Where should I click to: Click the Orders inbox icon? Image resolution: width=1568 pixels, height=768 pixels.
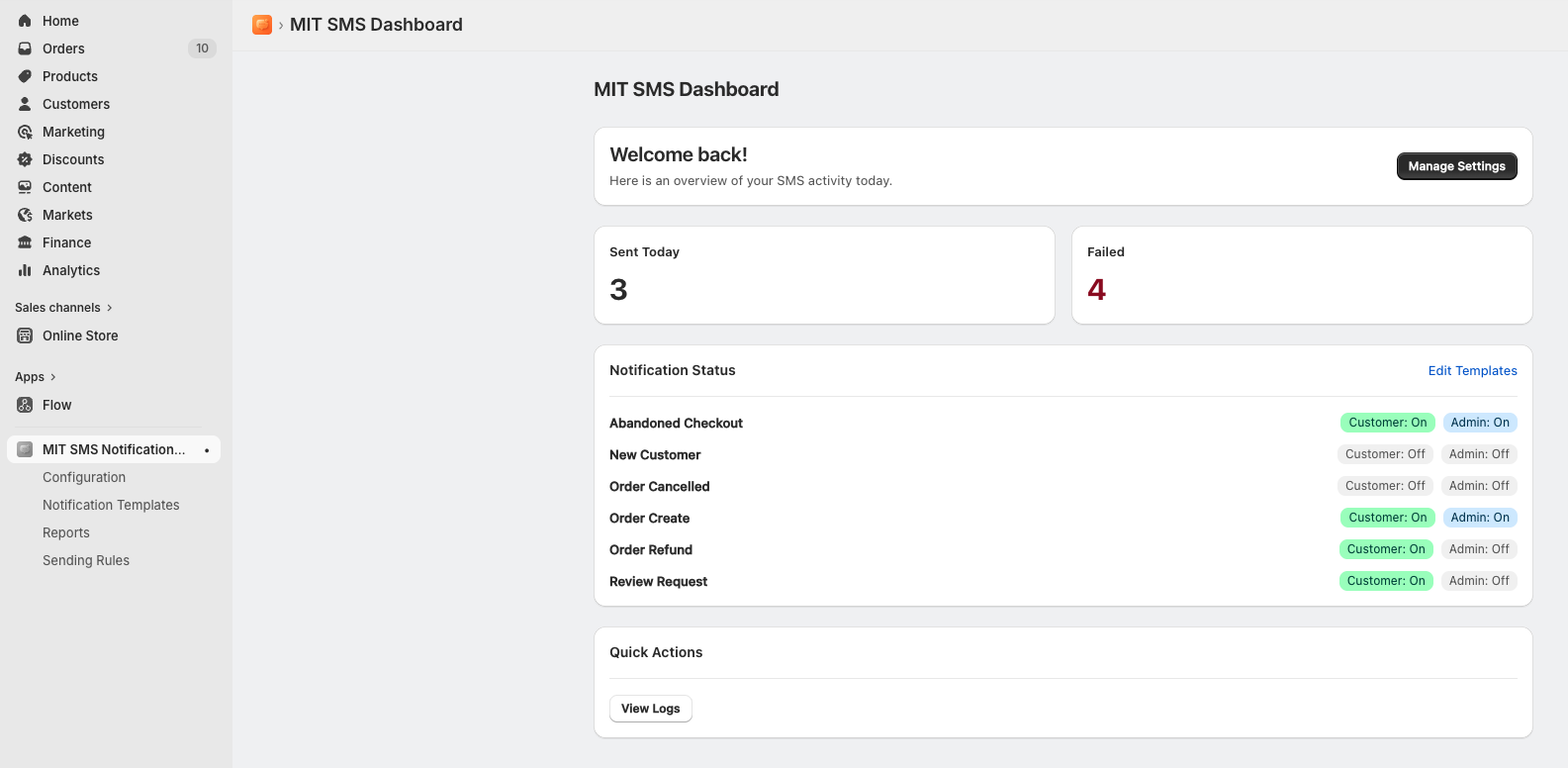point(25,48)
